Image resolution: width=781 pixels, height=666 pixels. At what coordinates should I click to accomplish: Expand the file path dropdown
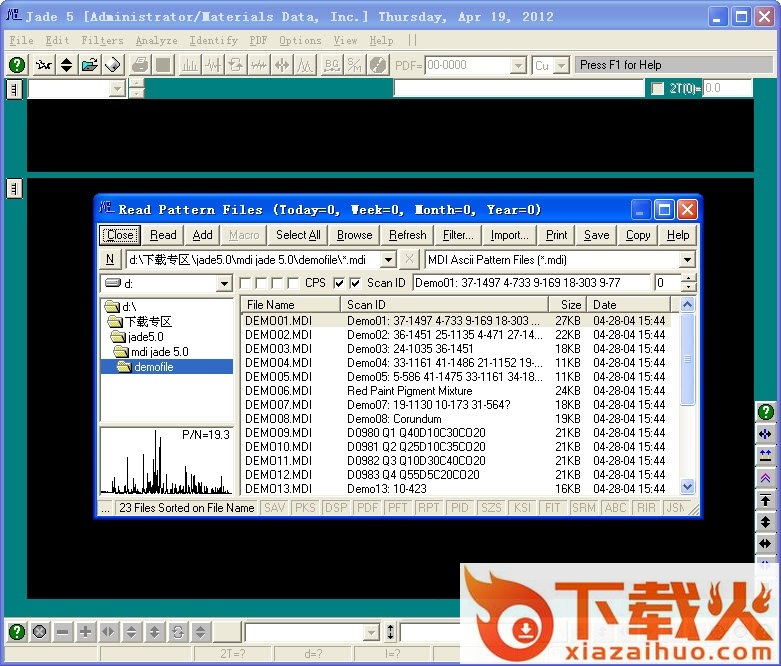tap(388, 260)
